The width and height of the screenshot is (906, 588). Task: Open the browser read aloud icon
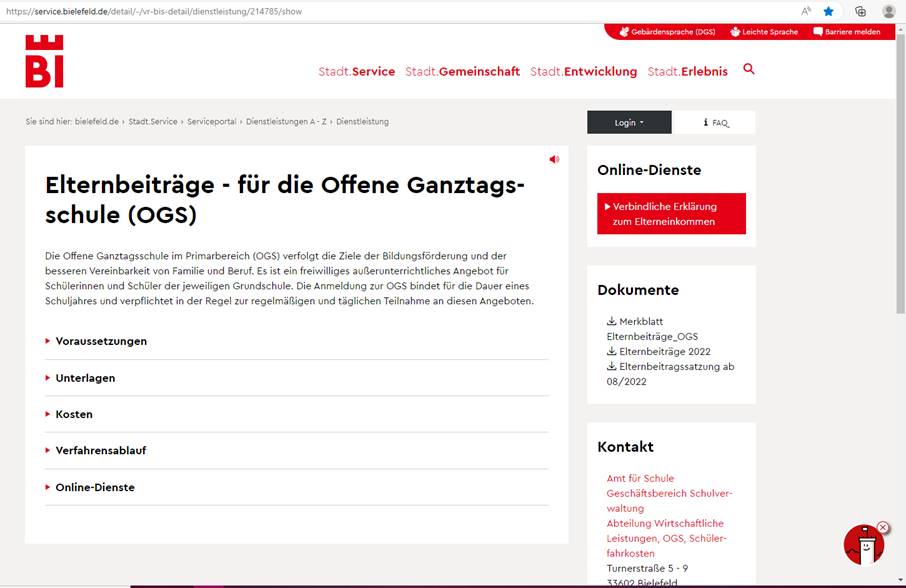[806, 11]
